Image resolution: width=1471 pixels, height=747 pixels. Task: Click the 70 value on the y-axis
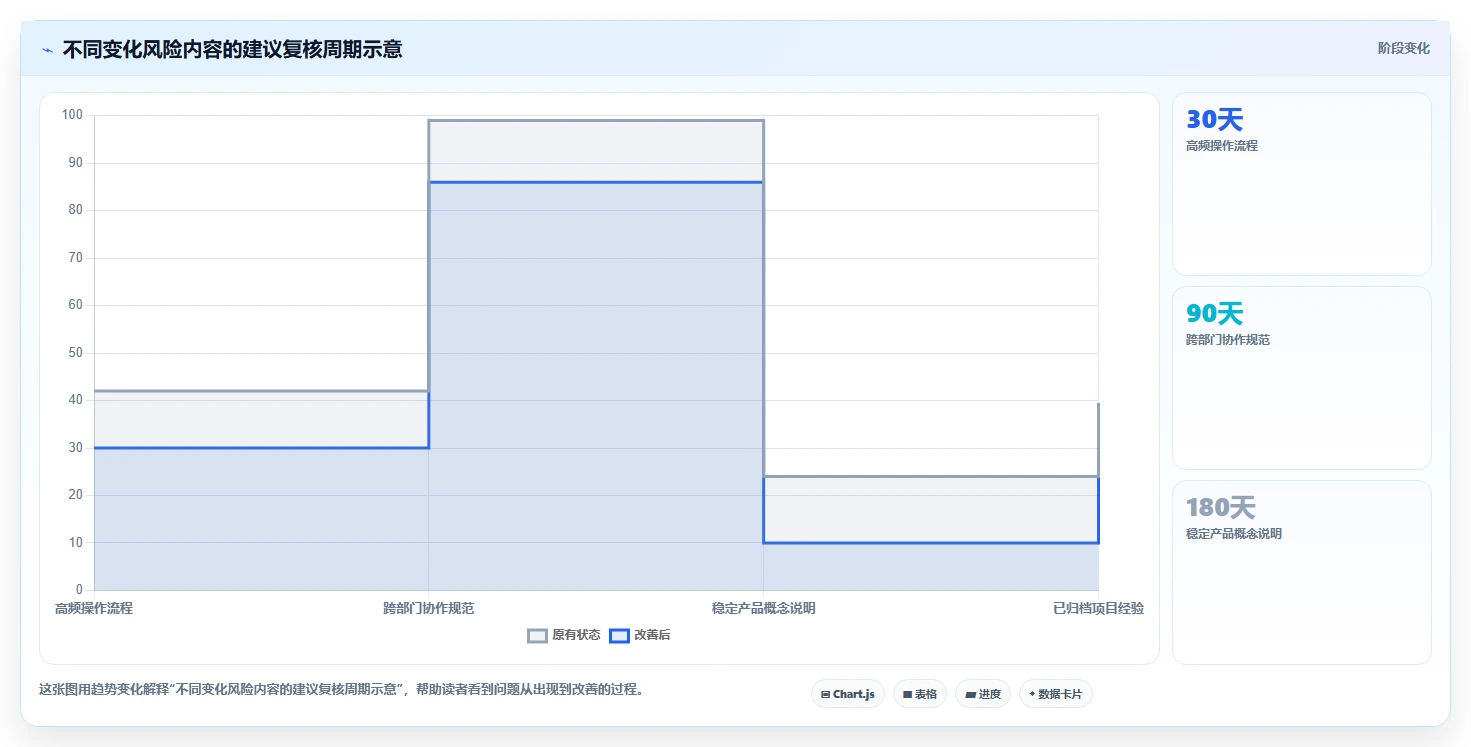[75, 258]
